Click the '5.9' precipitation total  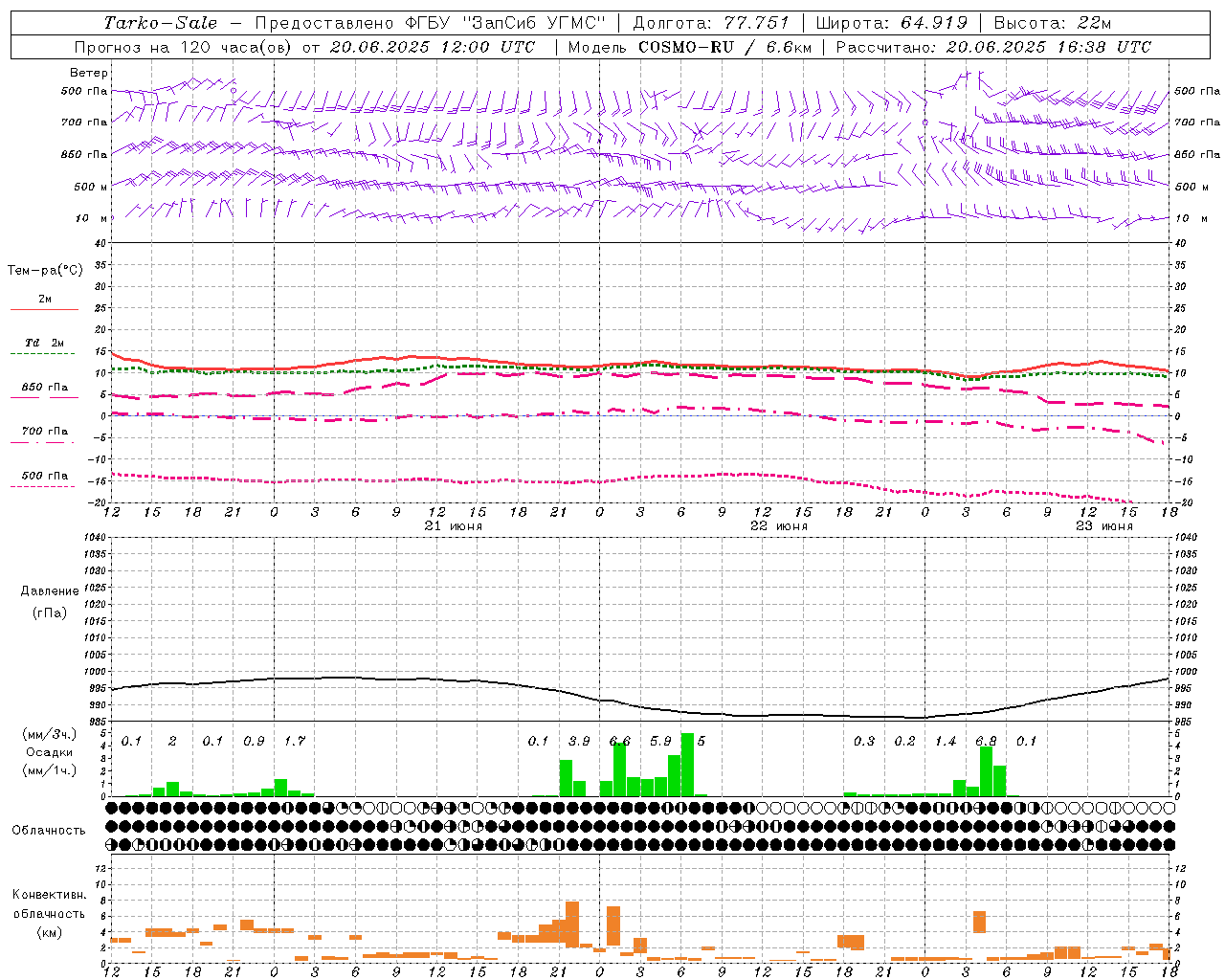[x=660, y=742]
